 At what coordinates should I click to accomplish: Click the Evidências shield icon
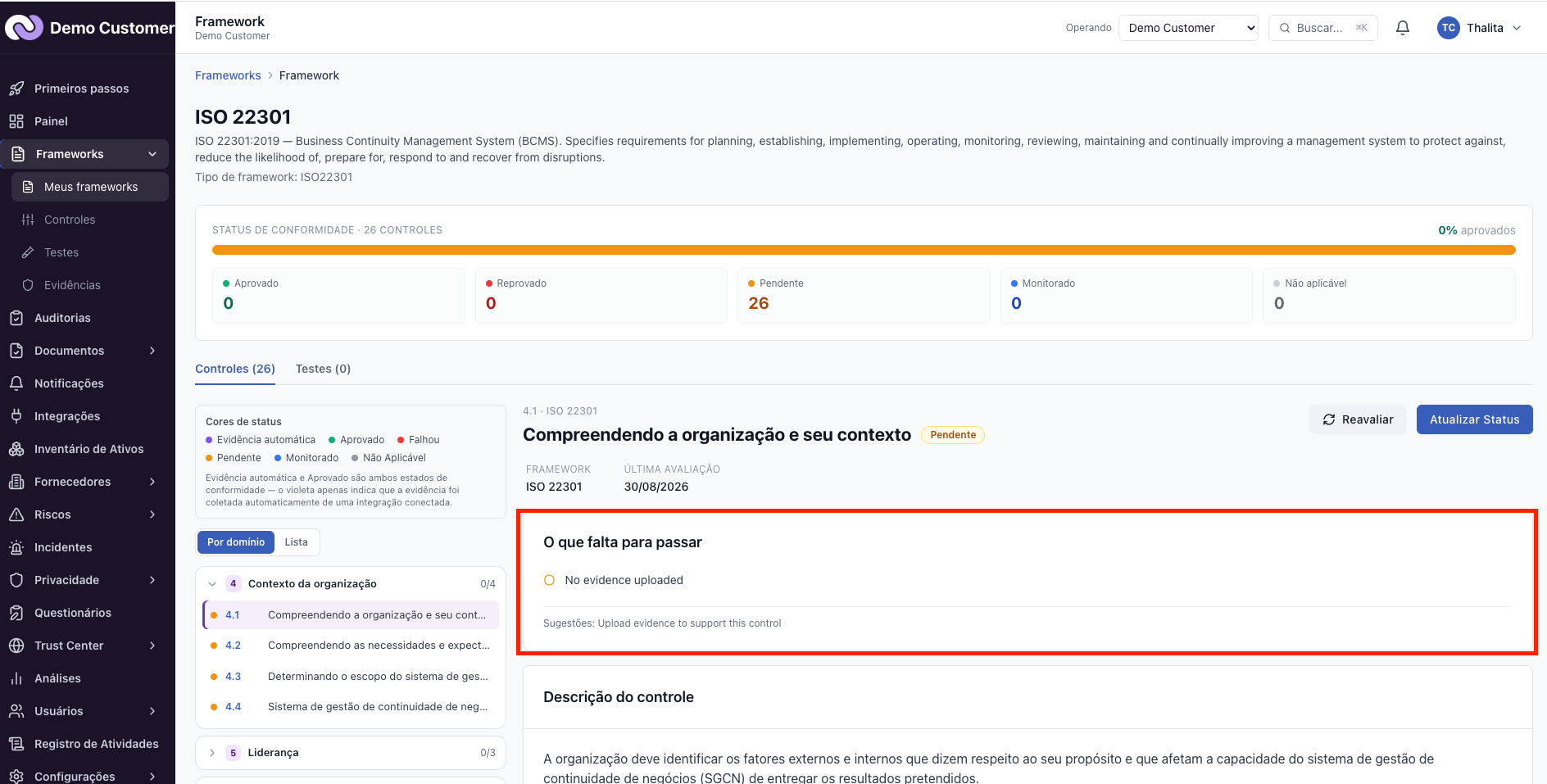(x=28, y=285)
